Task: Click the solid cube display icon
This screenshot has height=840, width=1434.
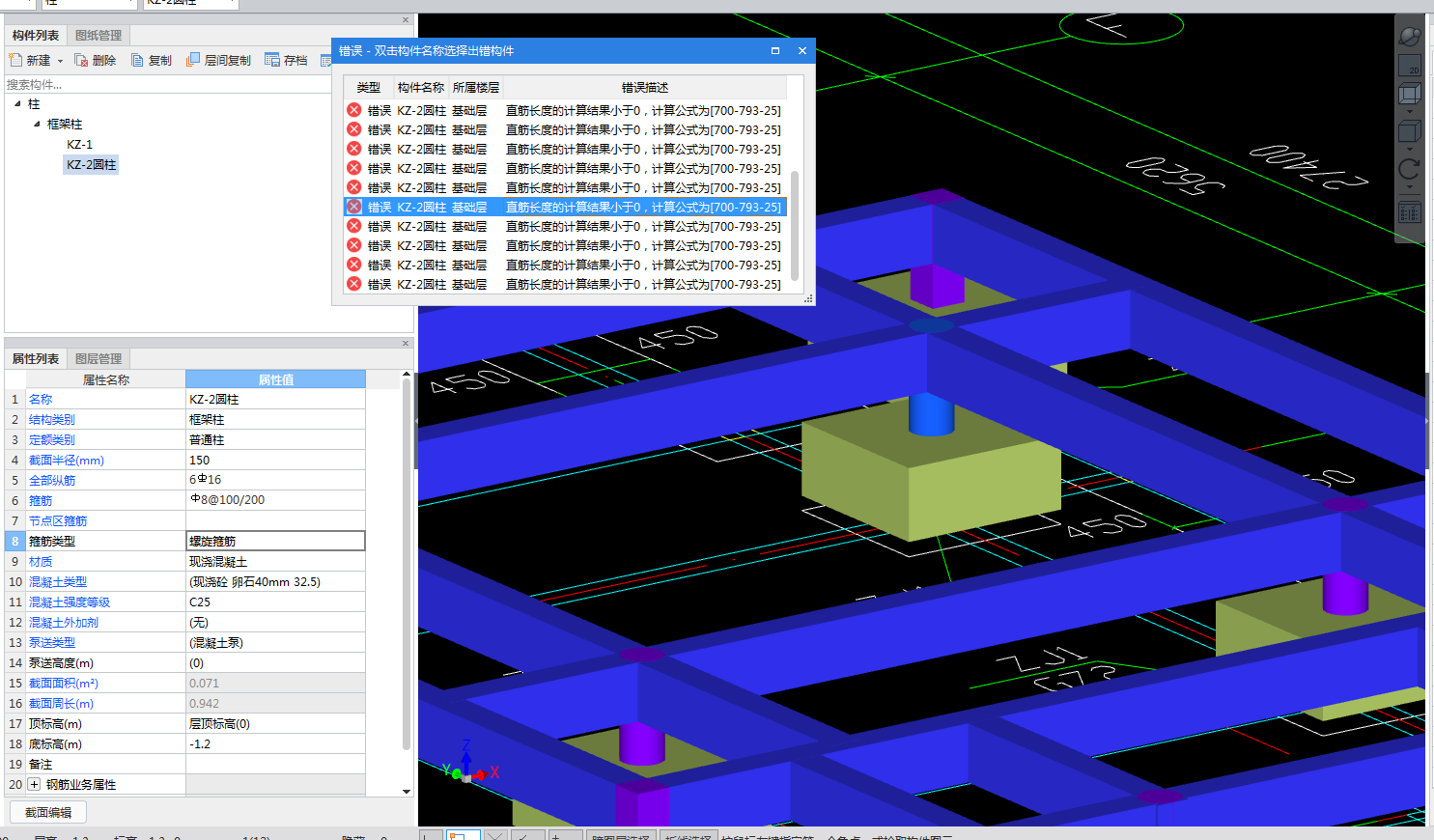Action: pyautogui.click(x=1410, y=131)
